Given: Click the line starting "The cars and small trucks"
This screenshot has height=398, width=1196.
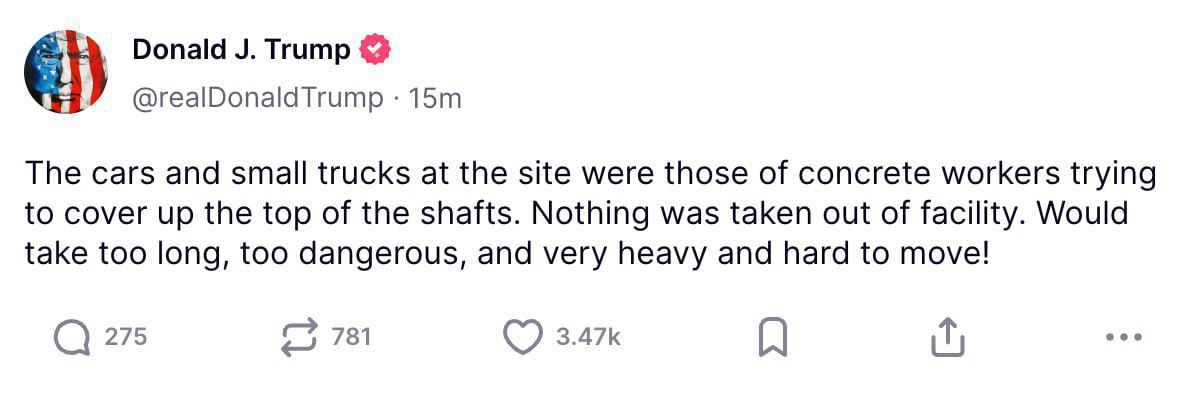Looking at the screenshot, I should click(x=591, y=175).
